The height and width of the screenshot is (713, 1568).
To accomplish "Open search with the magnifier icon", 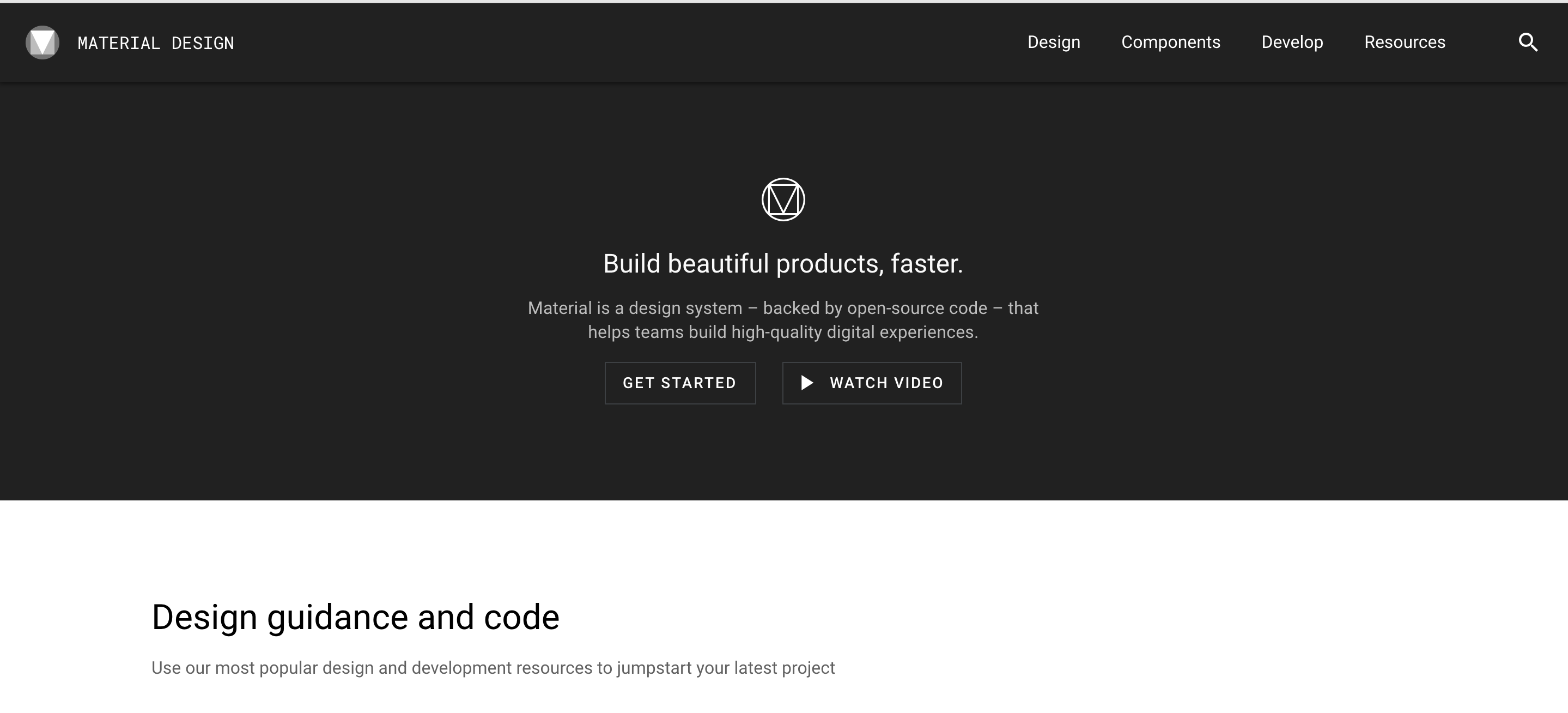I will coord(1528,43).
